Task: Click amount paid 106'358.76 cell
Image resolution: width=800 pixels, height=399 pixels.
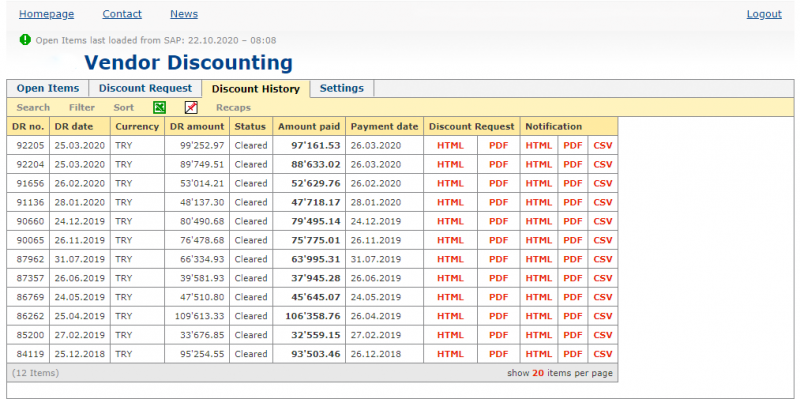Action: (x=309, y=316)
